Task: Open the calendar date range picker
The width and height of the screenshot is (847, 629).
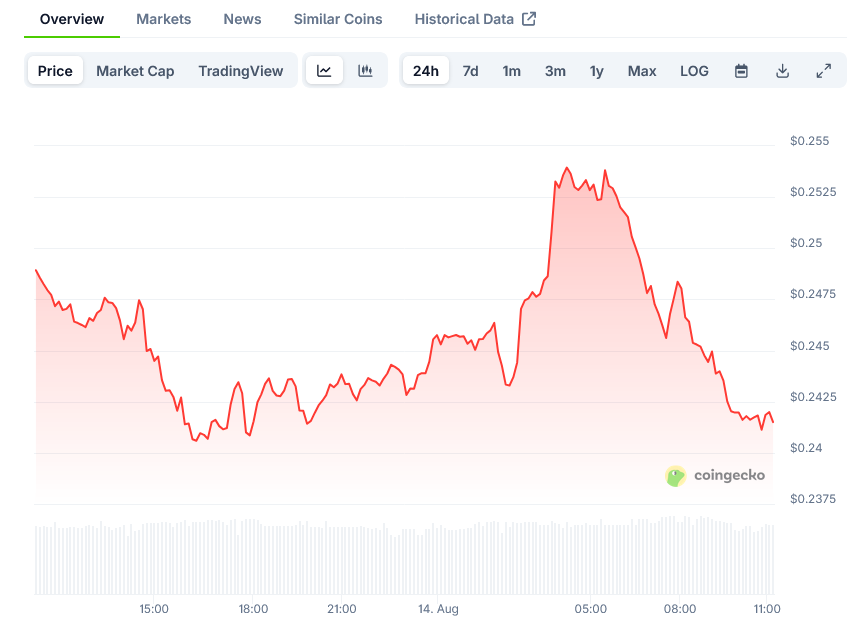Action: click(x=741, y=71)
